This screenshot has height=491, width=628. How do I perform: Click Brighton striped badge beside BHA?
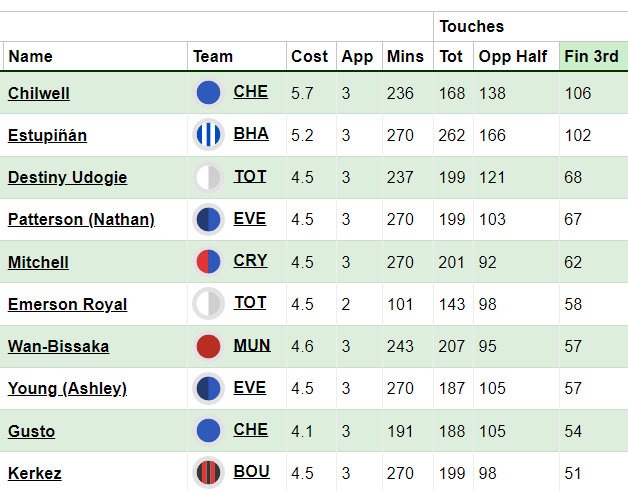[208, 135]
